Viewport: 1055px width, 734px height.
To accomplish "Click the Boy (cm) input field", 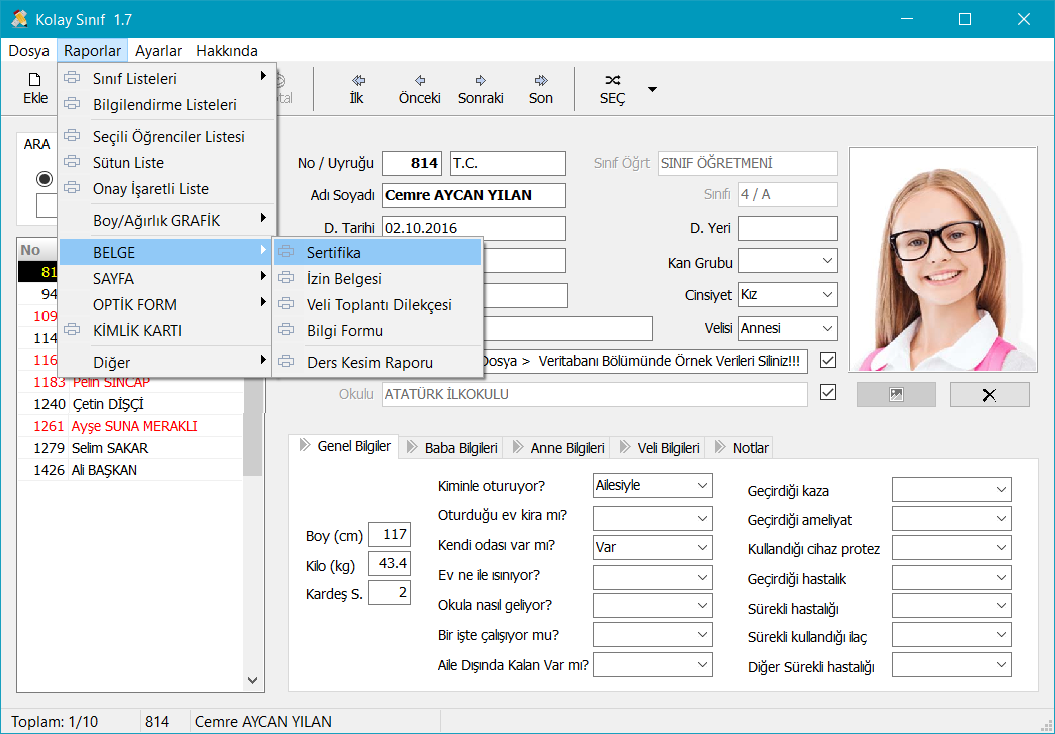I will coord(389,535).
